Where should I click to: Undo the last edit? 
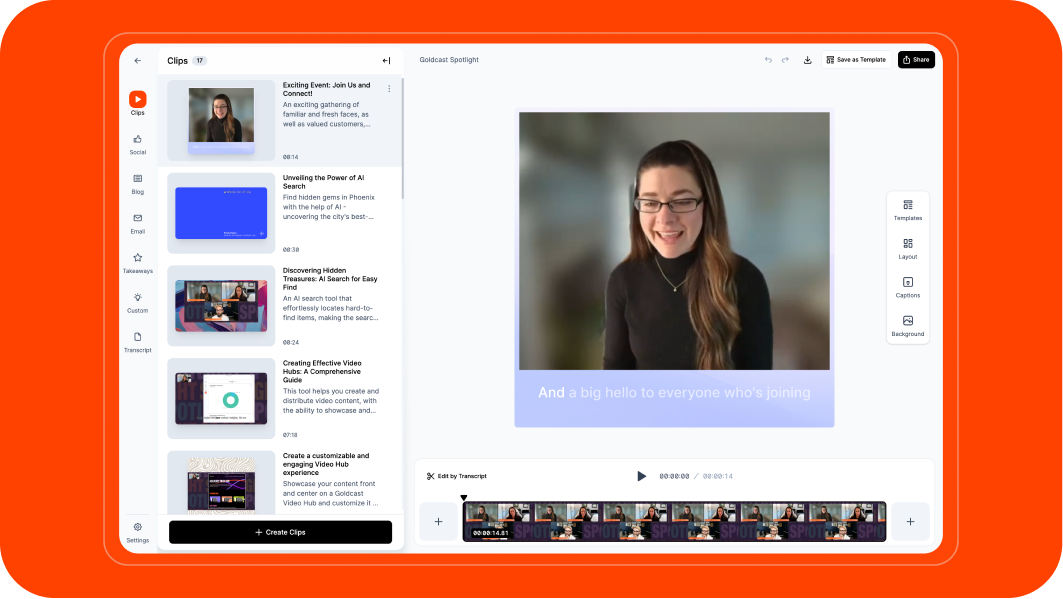[768, 60]
